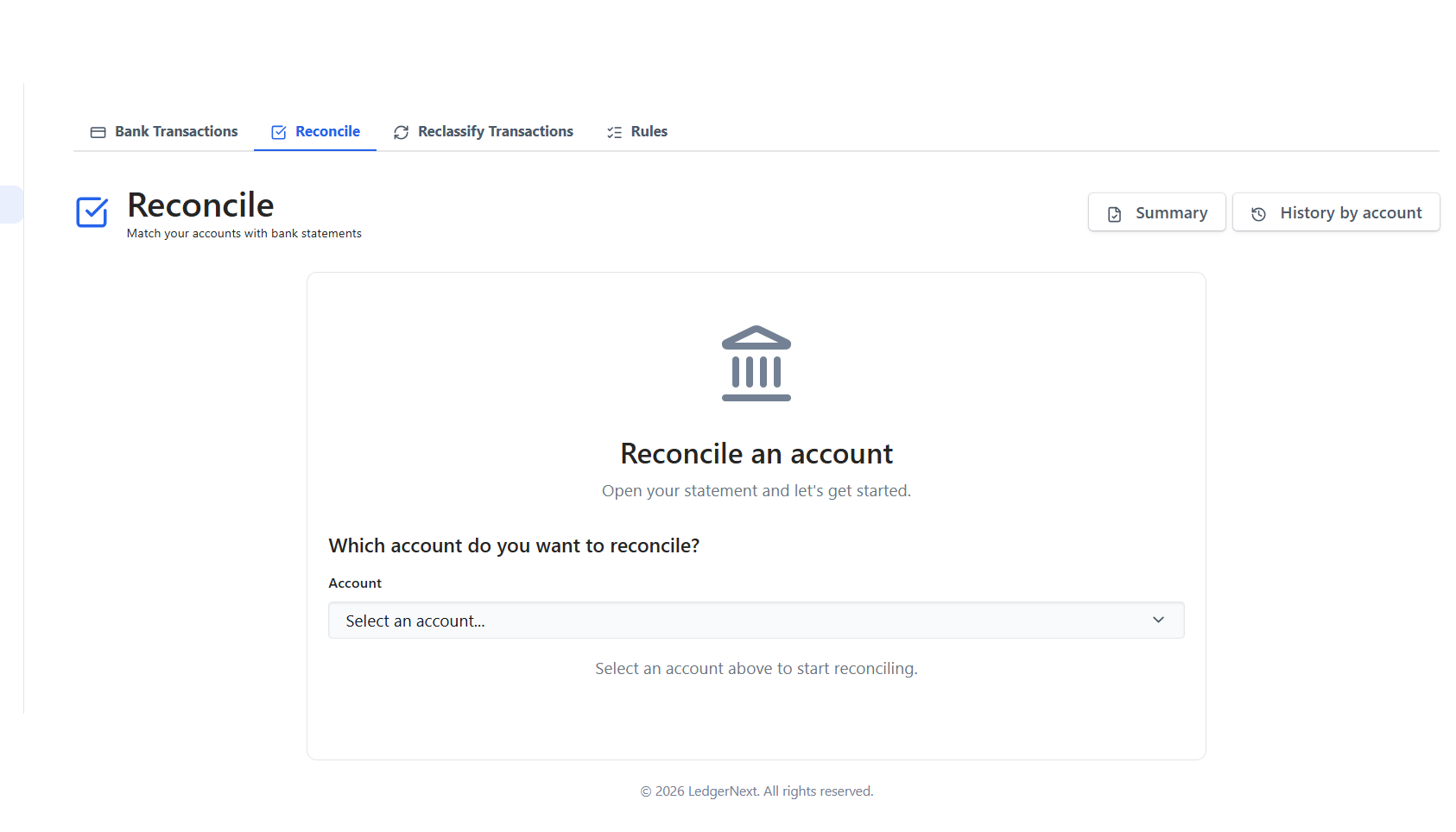Go to the Reclassify Transactions tab

coord(495,131)
